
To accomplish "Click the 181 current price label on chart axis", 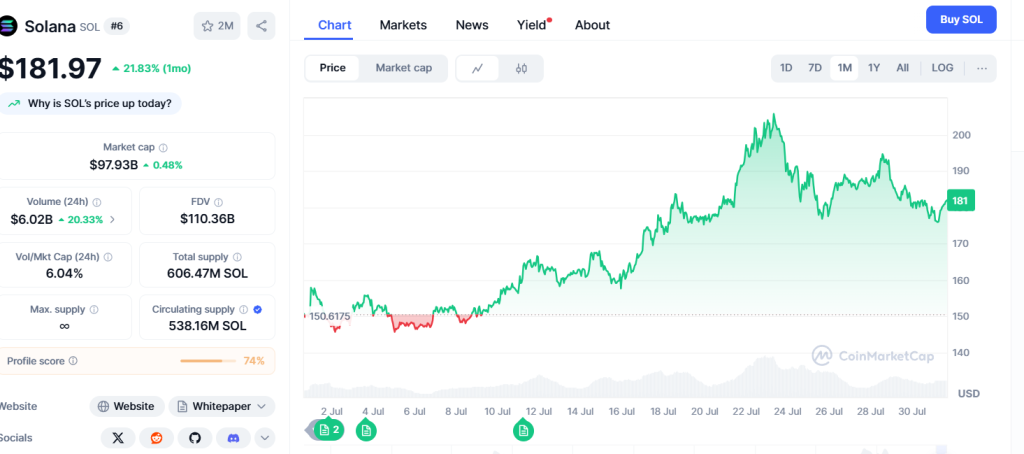I will (x=959, y=200).
